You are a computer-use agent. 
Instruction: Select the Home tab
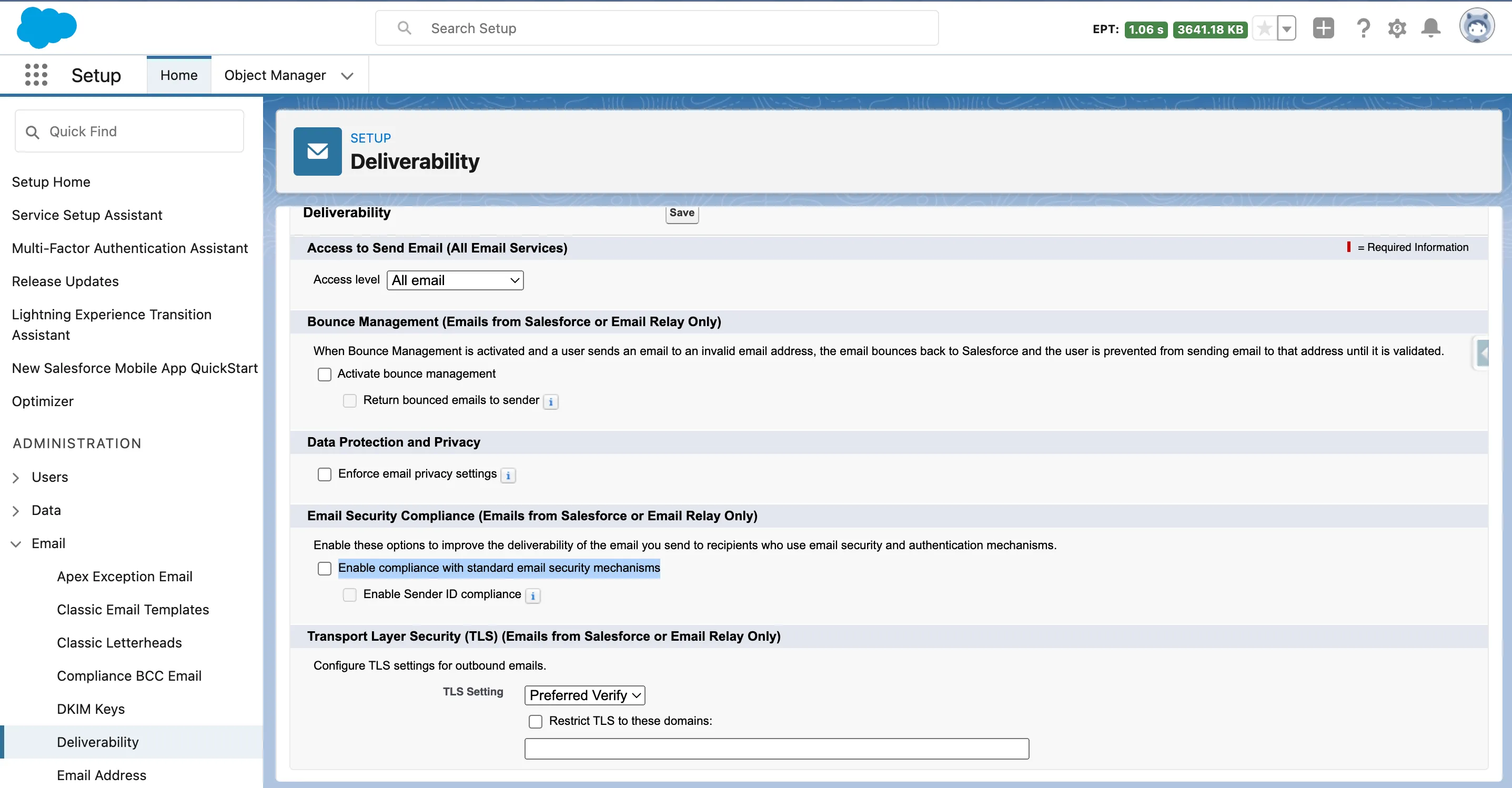pyautogui.click(x=178, y=75)
